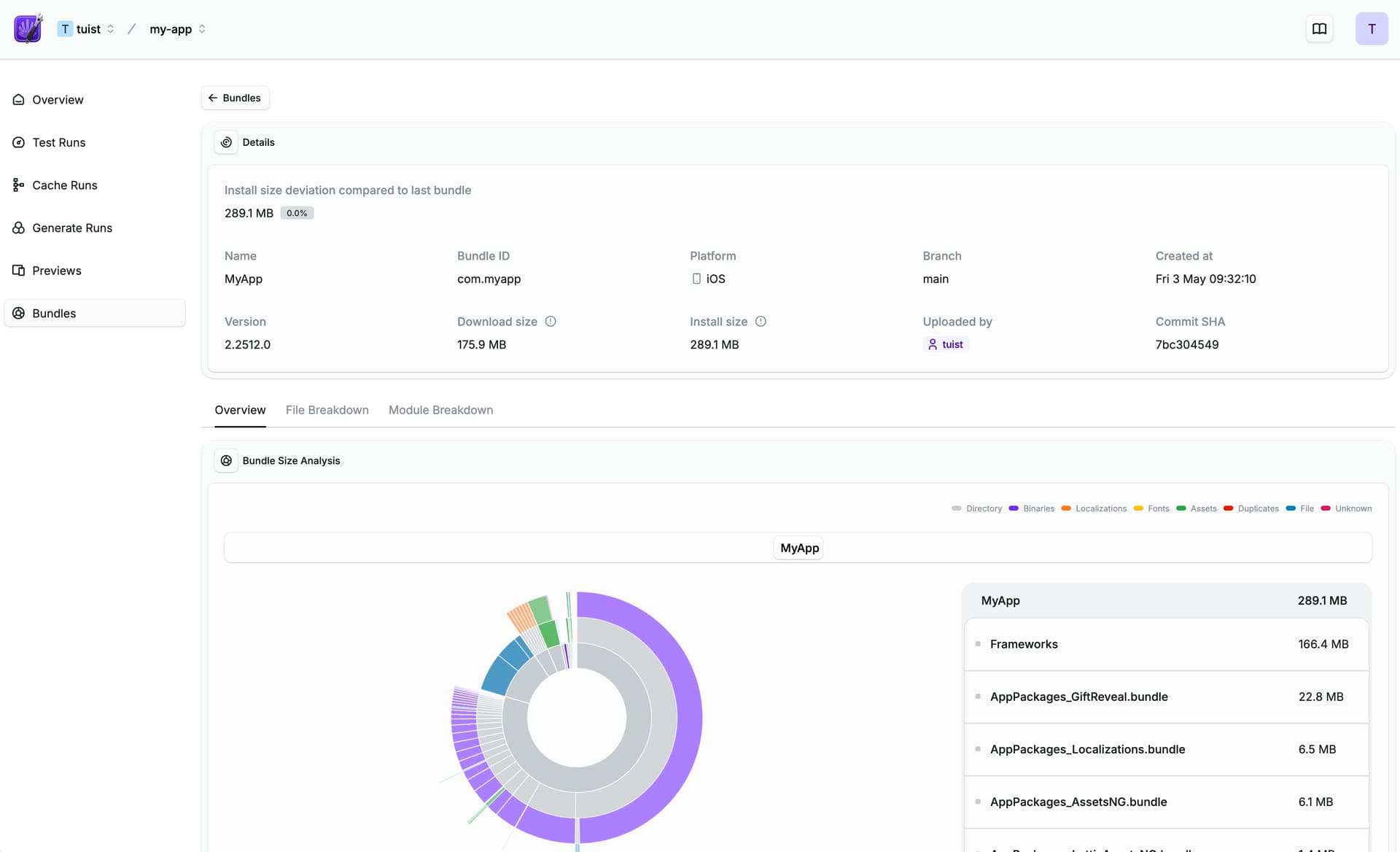Click the created date Fri 3 May 09:32:10
This screenshot has width=1400, height=852.
pyautogui.click(x=1205, y=279)
